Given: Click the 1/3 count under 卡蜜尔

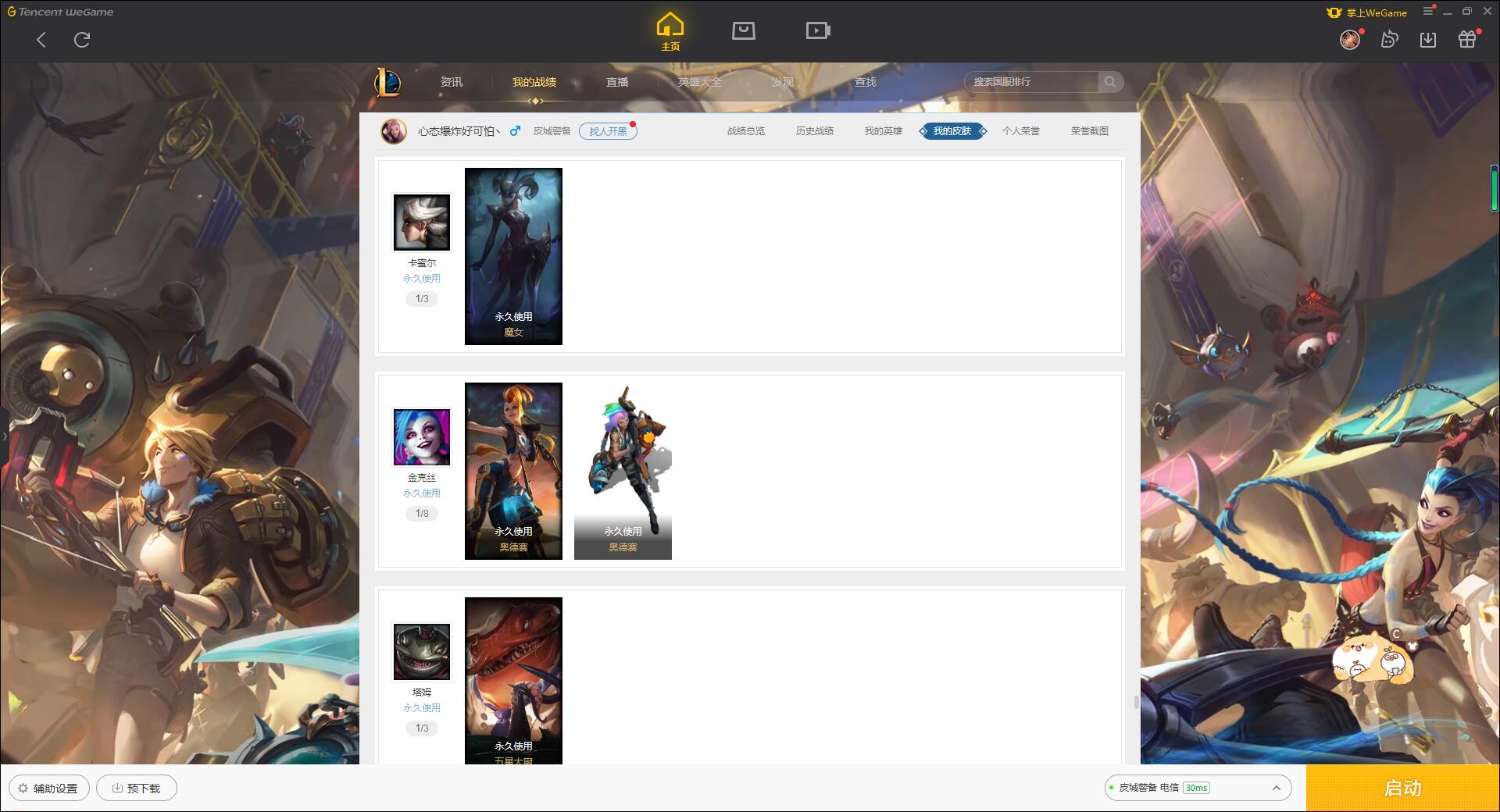Looking at the screenshot, I should tap(422, 299).
